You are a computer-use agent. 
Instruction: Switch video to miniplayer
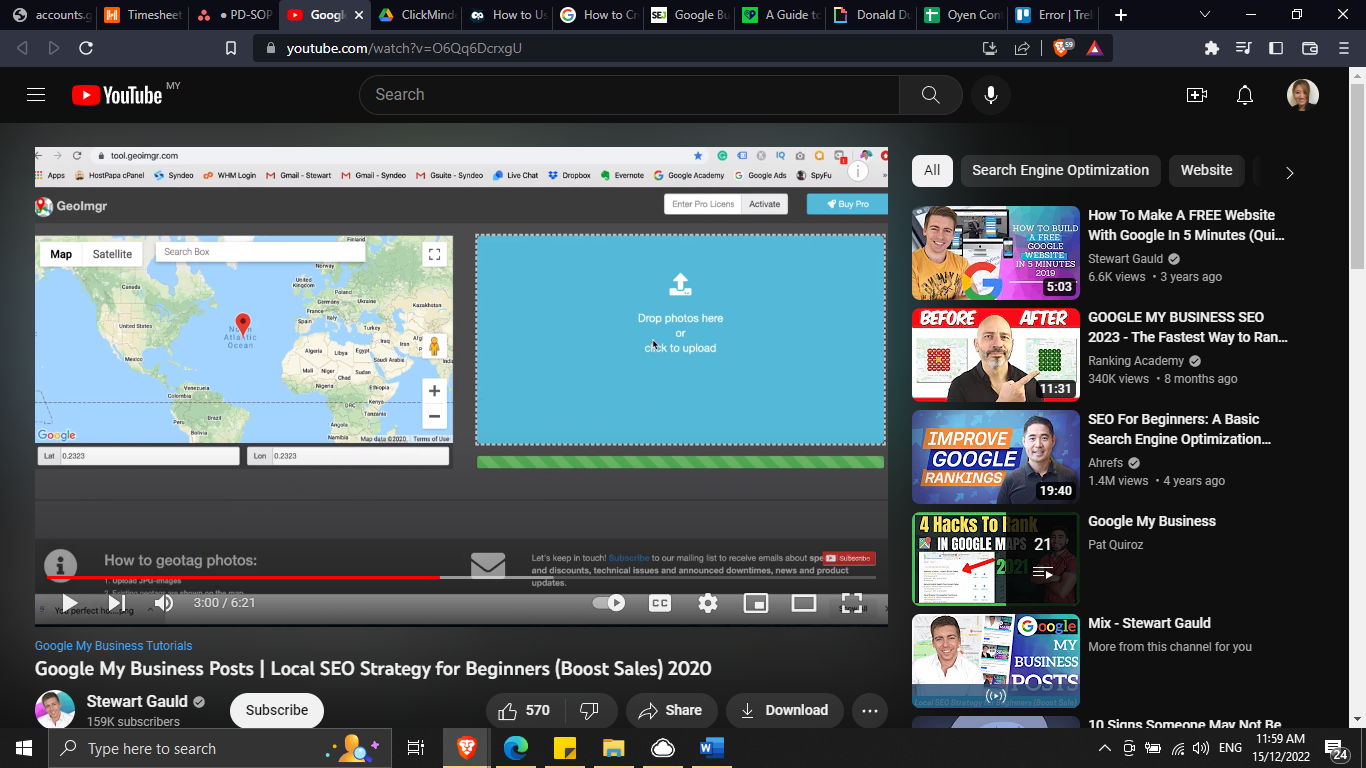click(x=756, y=603)
